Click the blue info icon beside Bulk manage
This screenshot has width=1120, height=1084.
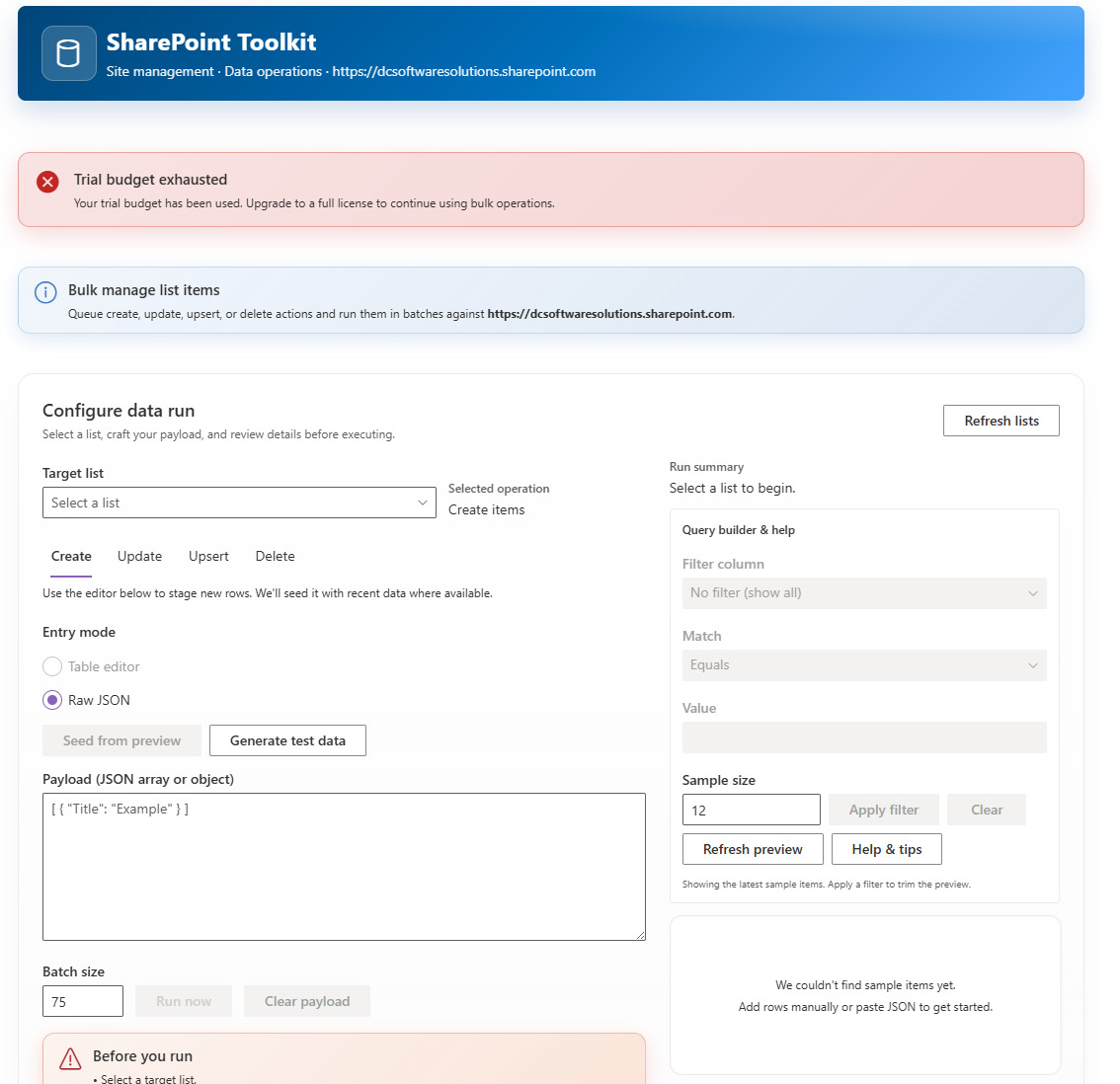(x=45, y=292)
